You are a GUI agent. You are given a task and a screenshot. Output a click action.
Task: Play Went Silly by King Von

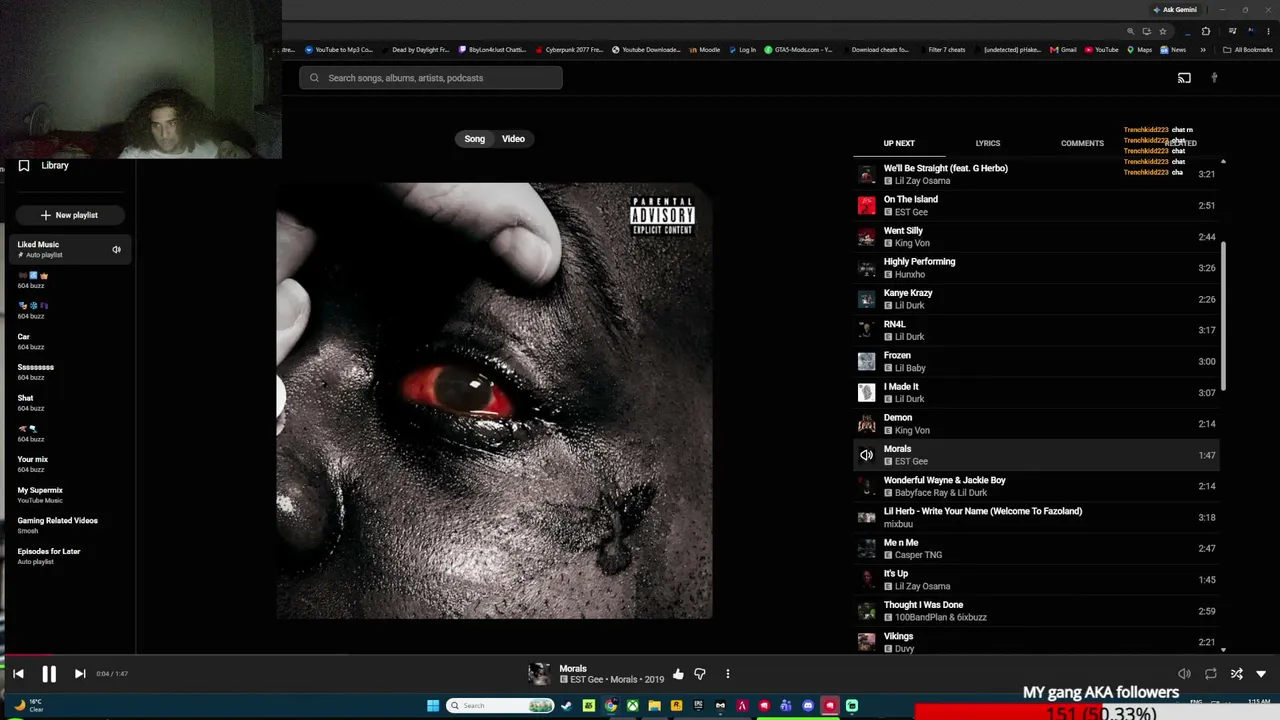click(x=1037, y=237)
